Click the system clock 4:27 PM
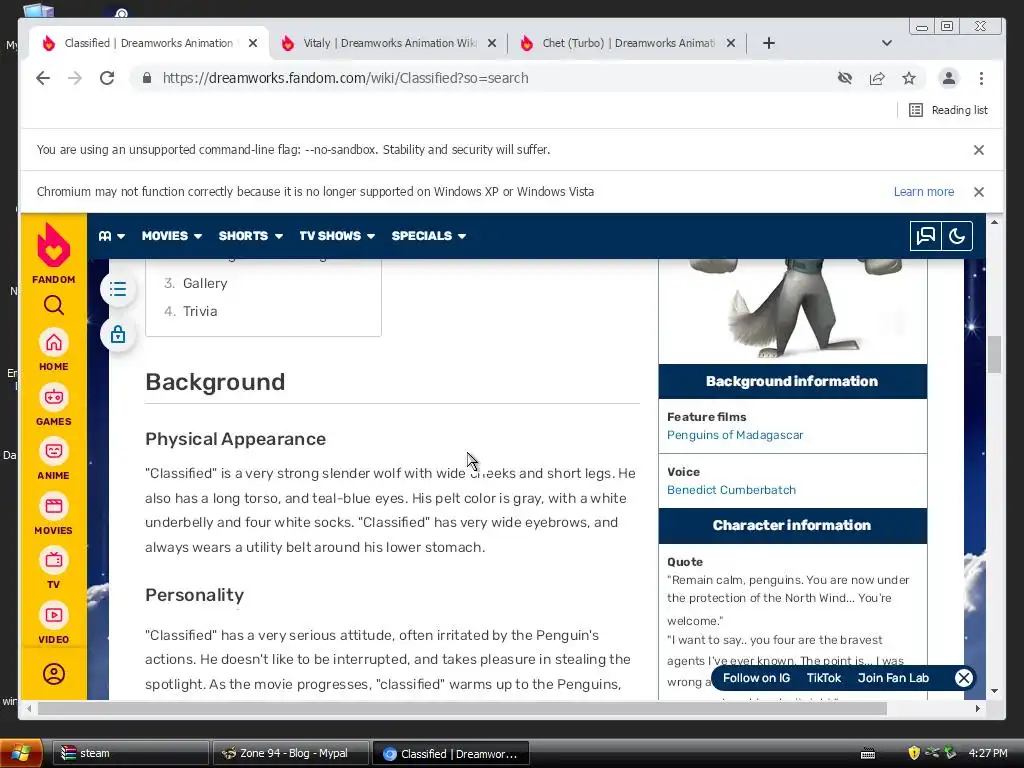 pos(987,753)
